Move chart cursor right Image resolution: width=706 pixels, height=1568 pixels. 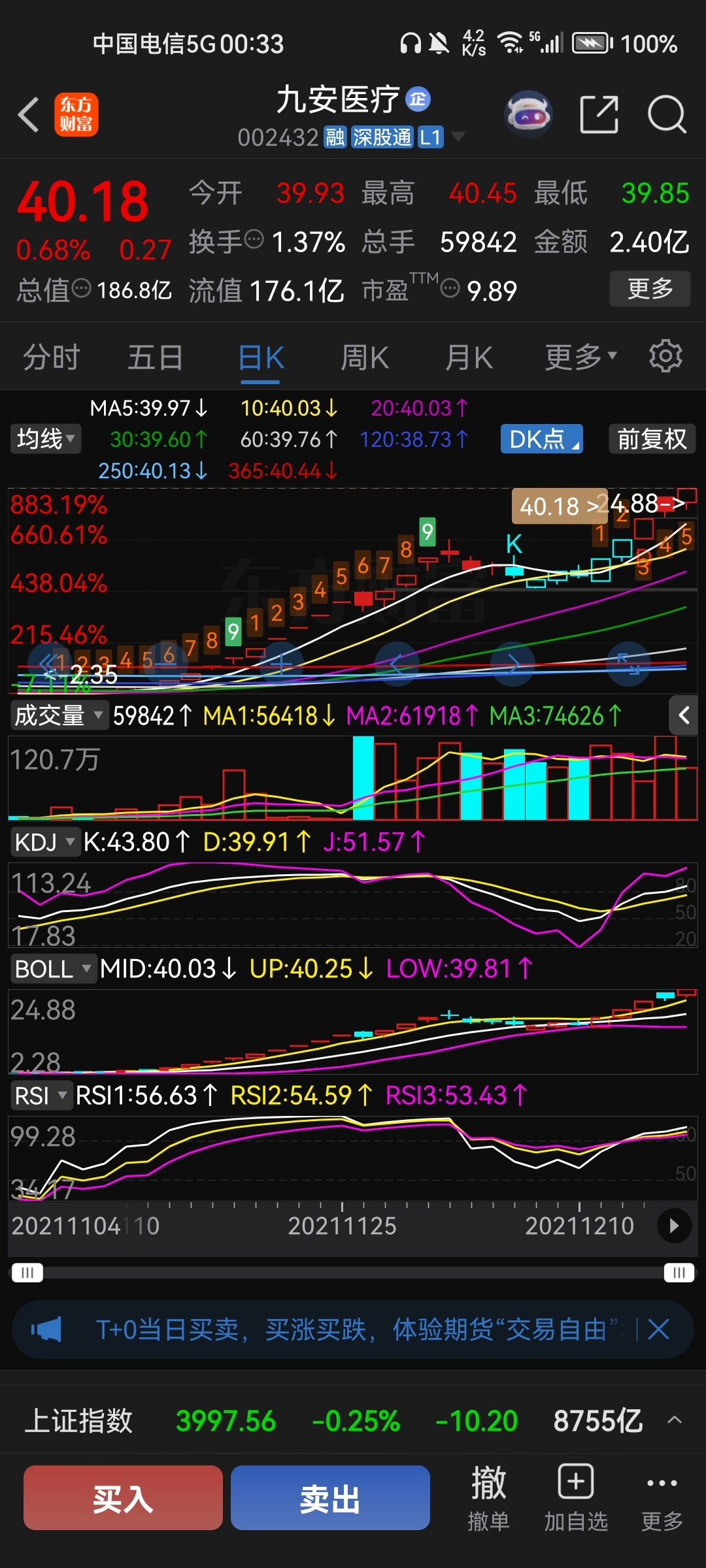513,664
